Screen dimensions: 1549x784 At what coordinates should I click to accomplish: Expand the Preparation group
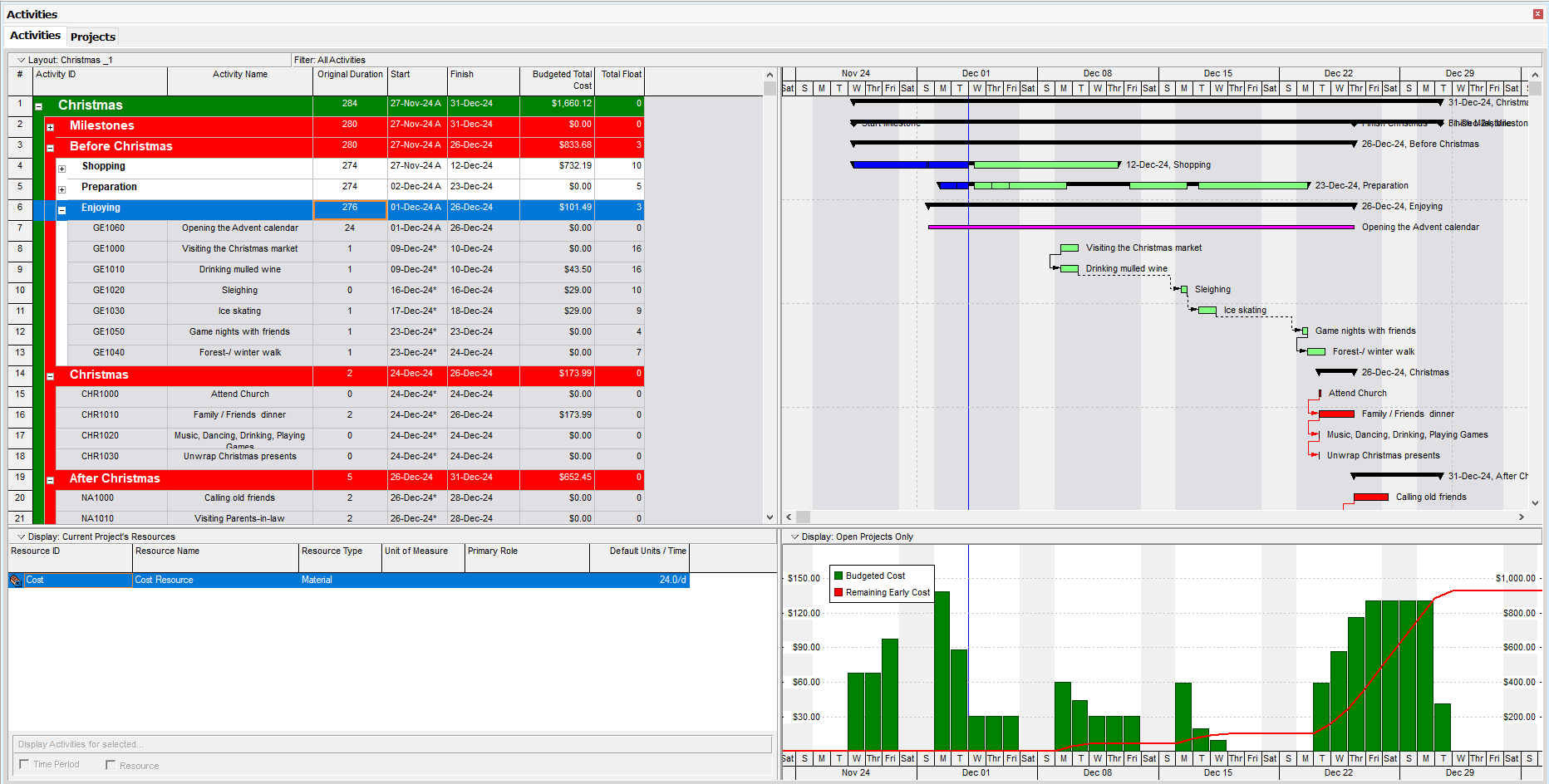tap(62, 189)
